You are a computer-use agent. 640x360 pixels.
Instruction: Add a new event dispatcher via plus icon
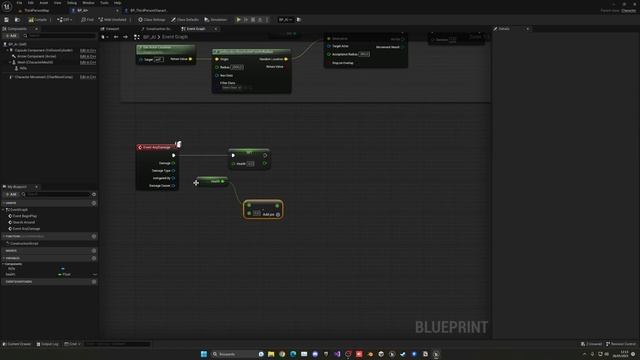[94, 282]
